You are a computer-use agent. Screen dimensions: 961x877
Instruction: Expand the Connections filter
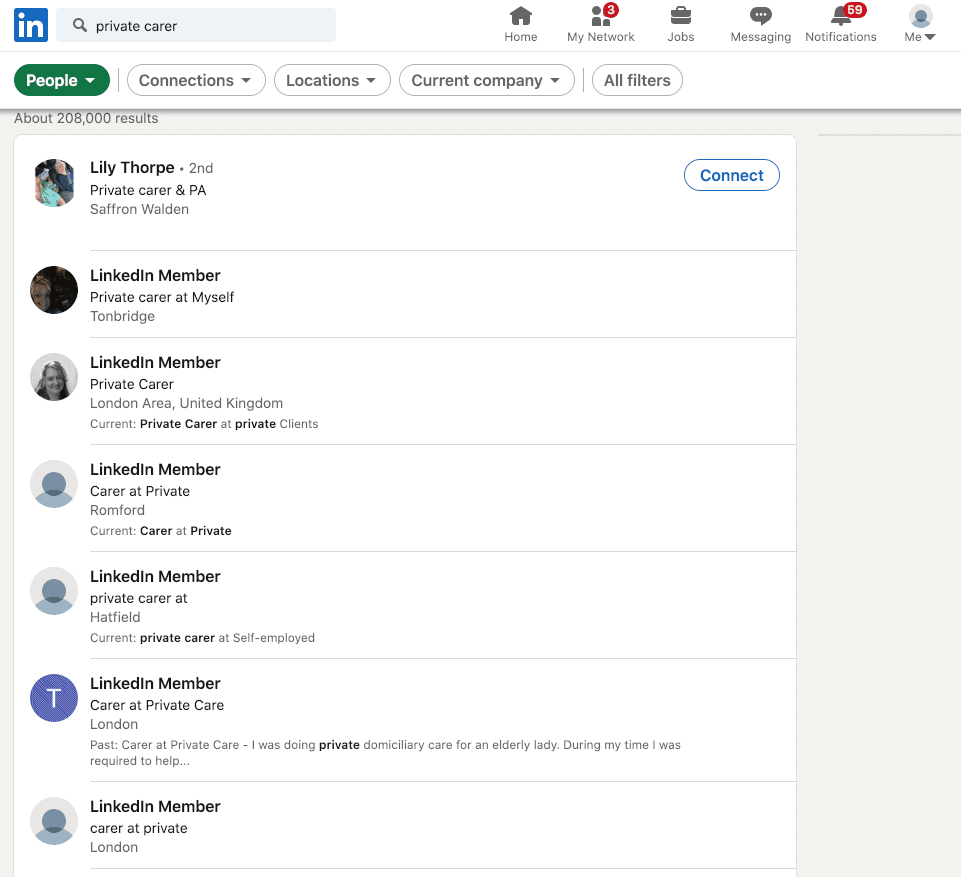pos(196,79)
